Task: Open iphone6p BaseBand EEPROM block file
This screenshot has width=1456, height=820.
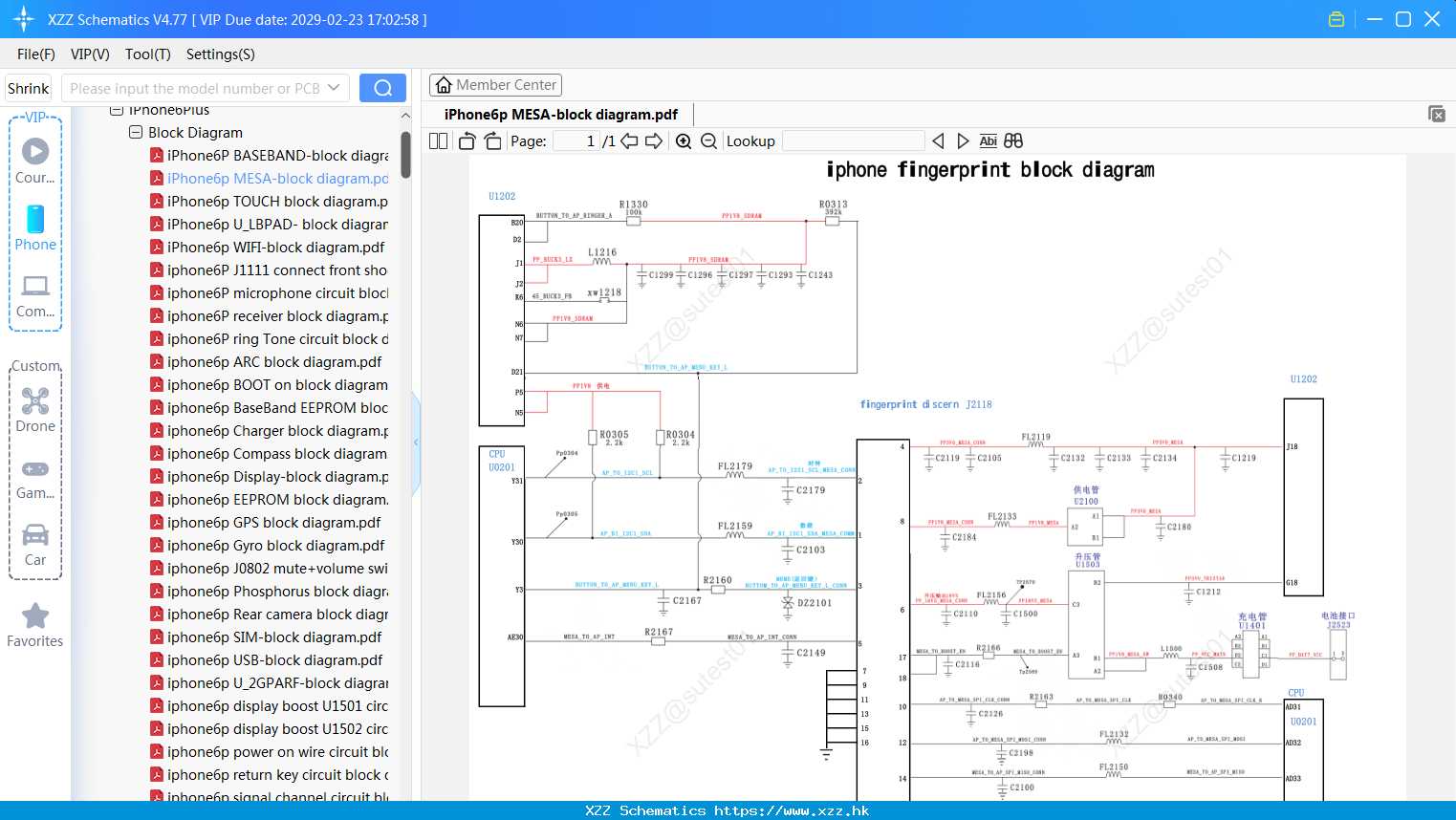Action: click(x=269, y=407)
